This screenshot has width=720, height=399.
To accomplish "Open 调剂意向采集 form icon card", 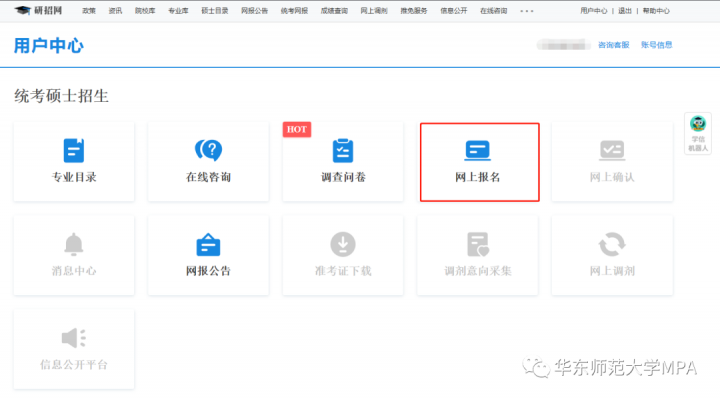I will click(478, 255).
